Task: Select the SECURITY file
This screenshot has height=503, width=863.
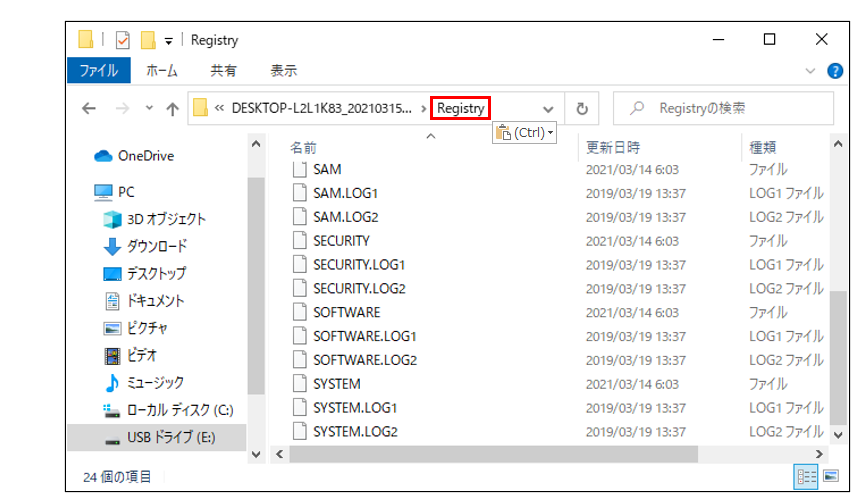Action: tap(341, 241)
